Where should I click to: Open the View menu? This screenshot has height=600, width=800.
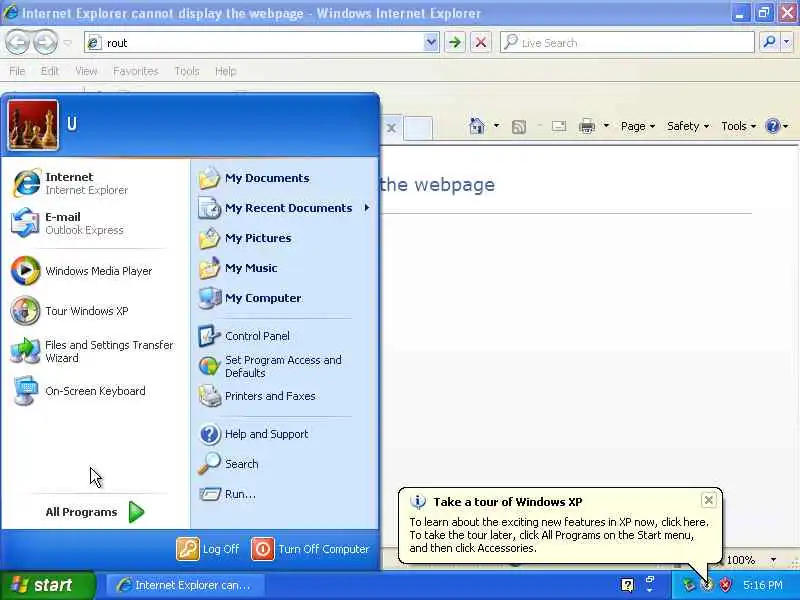coord(86,71)
